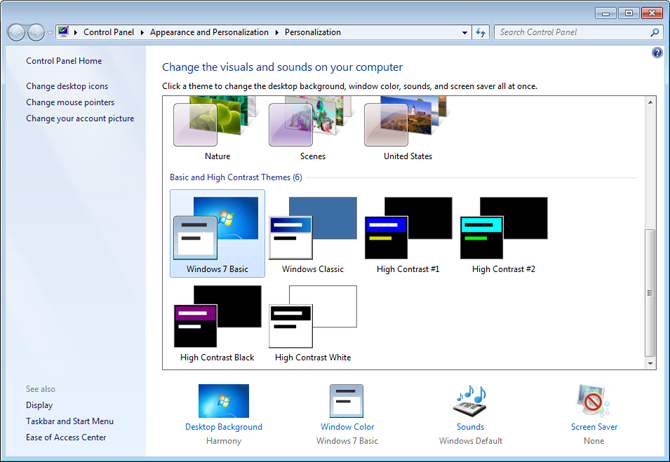
Task: Click the Desktop Background link text
Action: (223, 427)
